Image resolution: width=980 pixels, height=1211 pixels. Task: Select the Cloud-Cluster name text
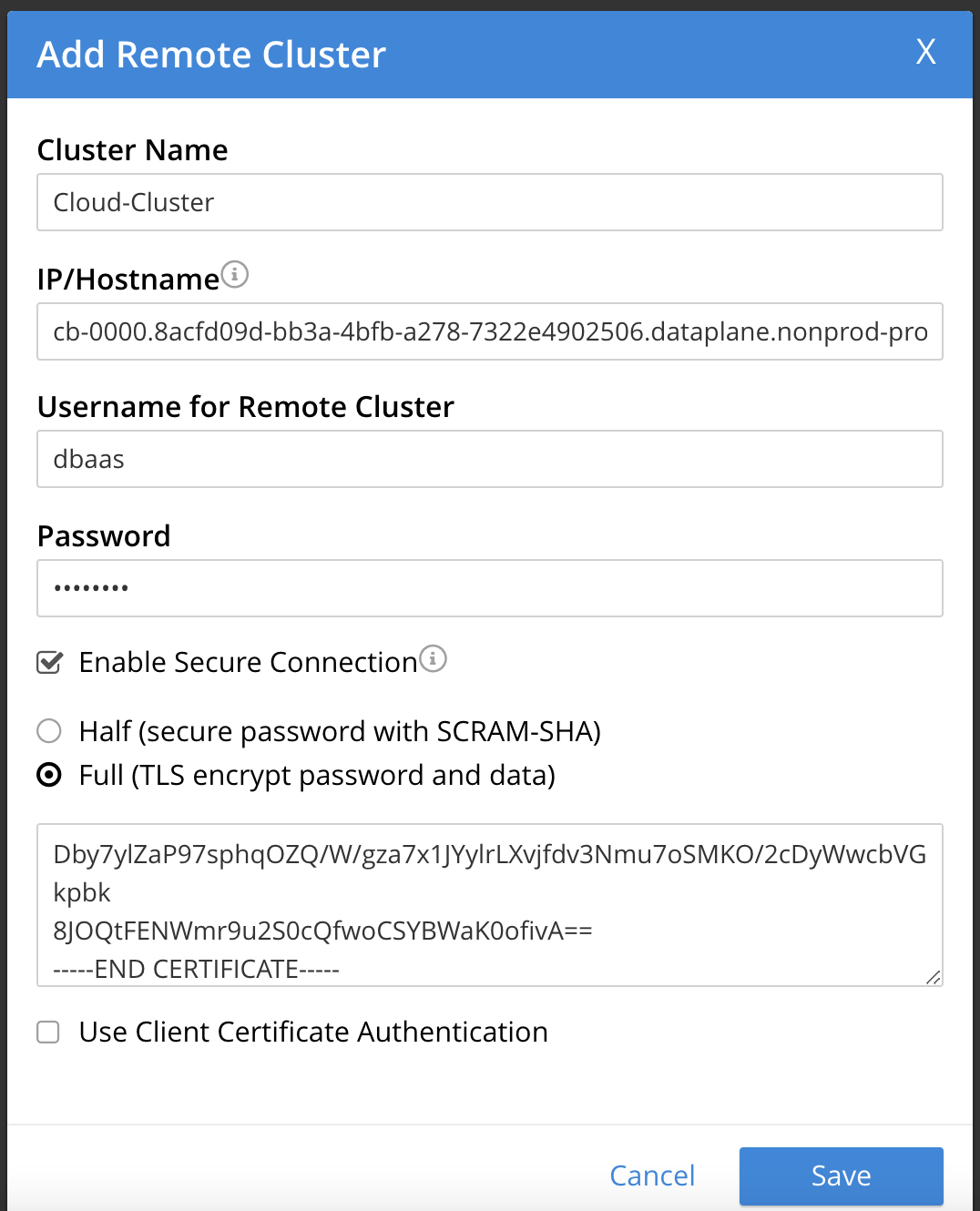(x=133, y=202)
